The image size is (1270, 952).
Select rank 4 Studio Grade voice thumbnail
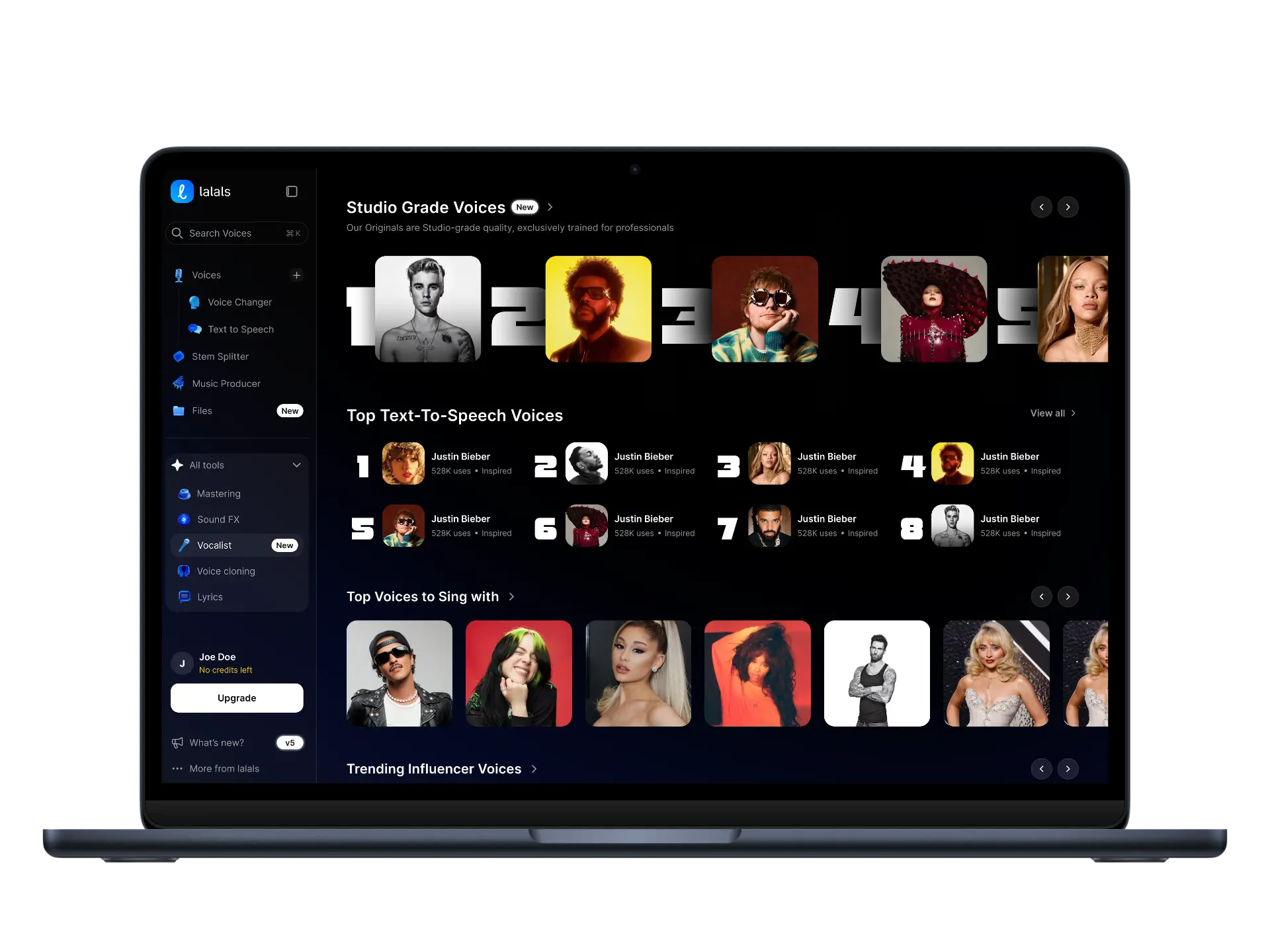(x=934, y=309)
